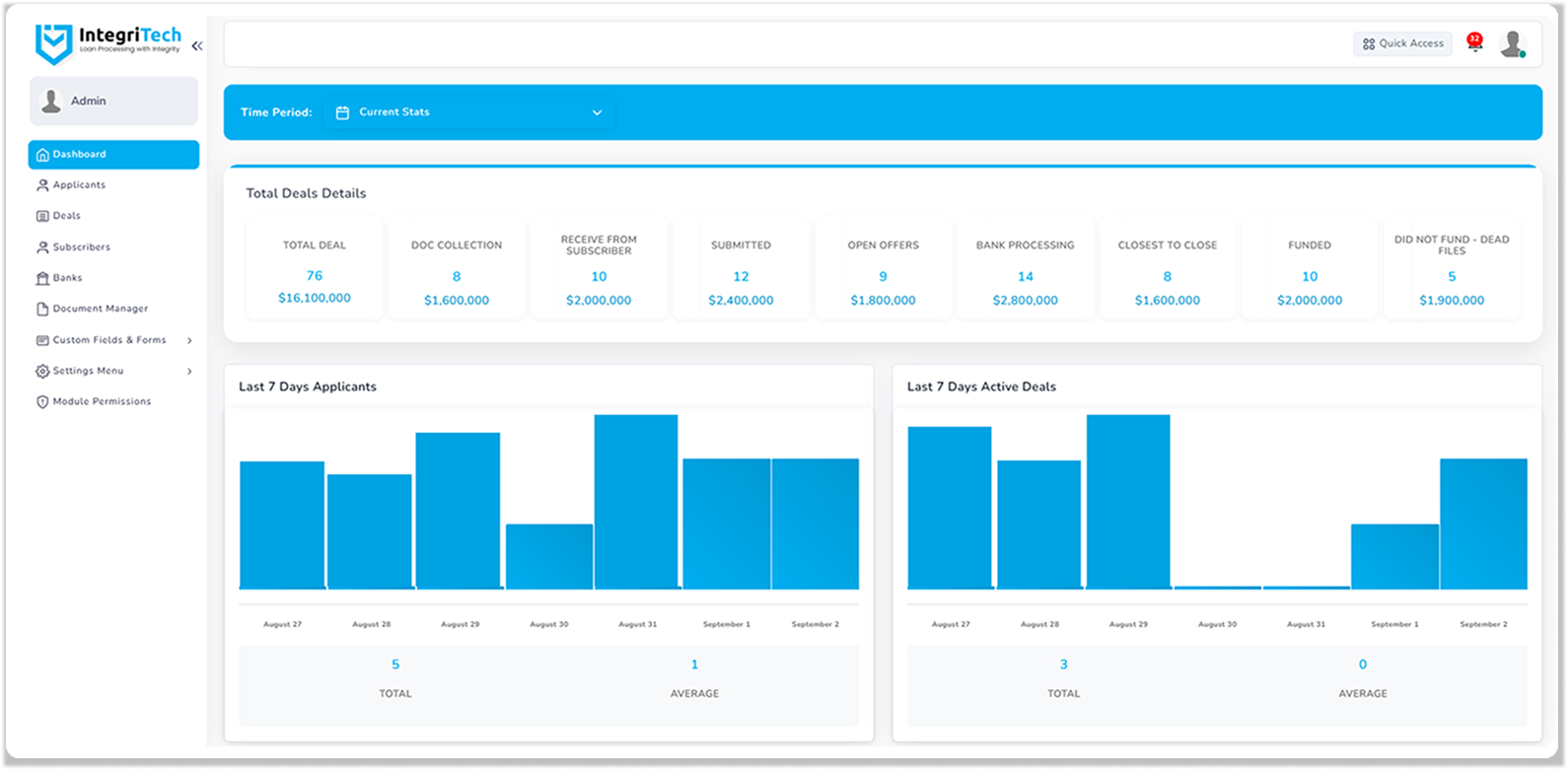Click the calendar icon in Time Period
Viewport: 1568px width, 770px height.
pyautogui.click(x=342, y=112)
